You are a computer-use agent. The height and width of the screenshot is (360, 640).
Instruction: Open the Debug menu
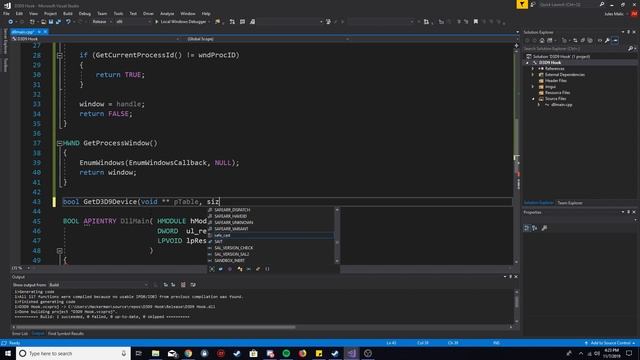pos(84,13)
